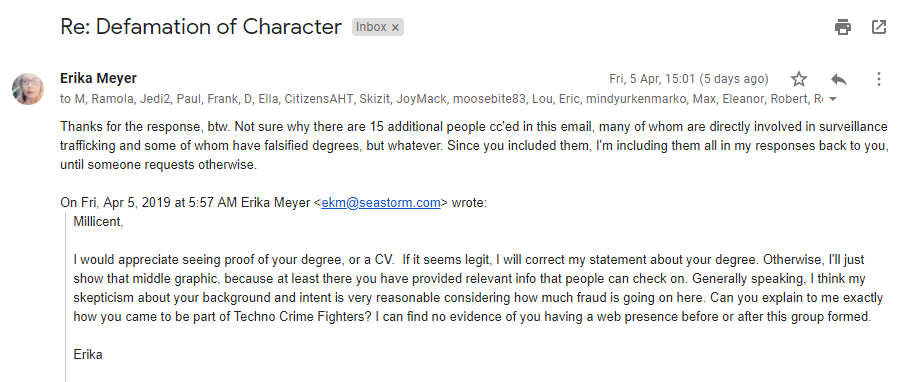Screen dimensions: 904x382
Task: Star the Erika Meyer message
Action: (x=798, y=79)
